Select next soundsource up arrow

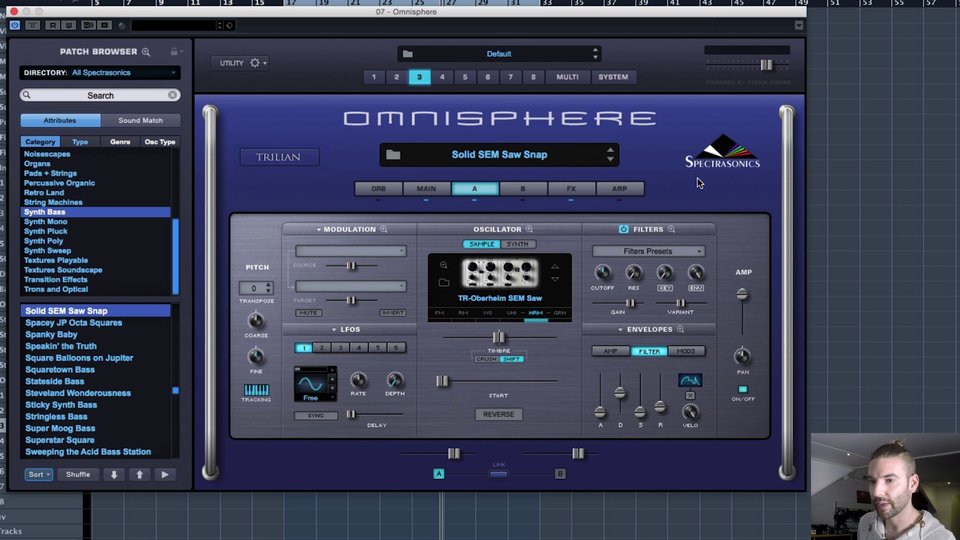tap(555, 266)
